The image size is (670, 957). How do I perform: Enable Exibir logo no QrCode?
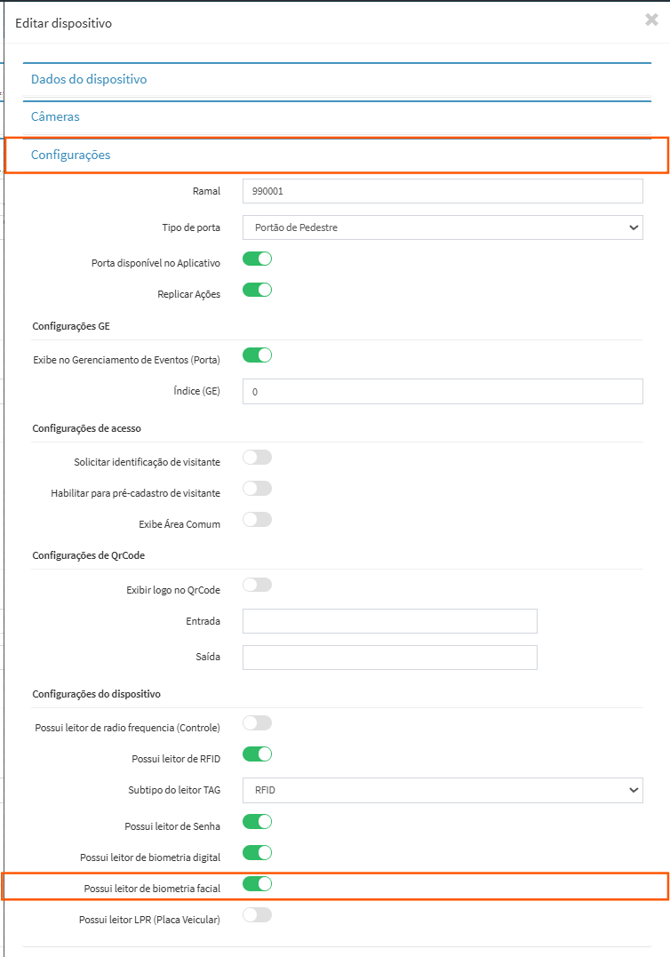(x=257, y=585)
